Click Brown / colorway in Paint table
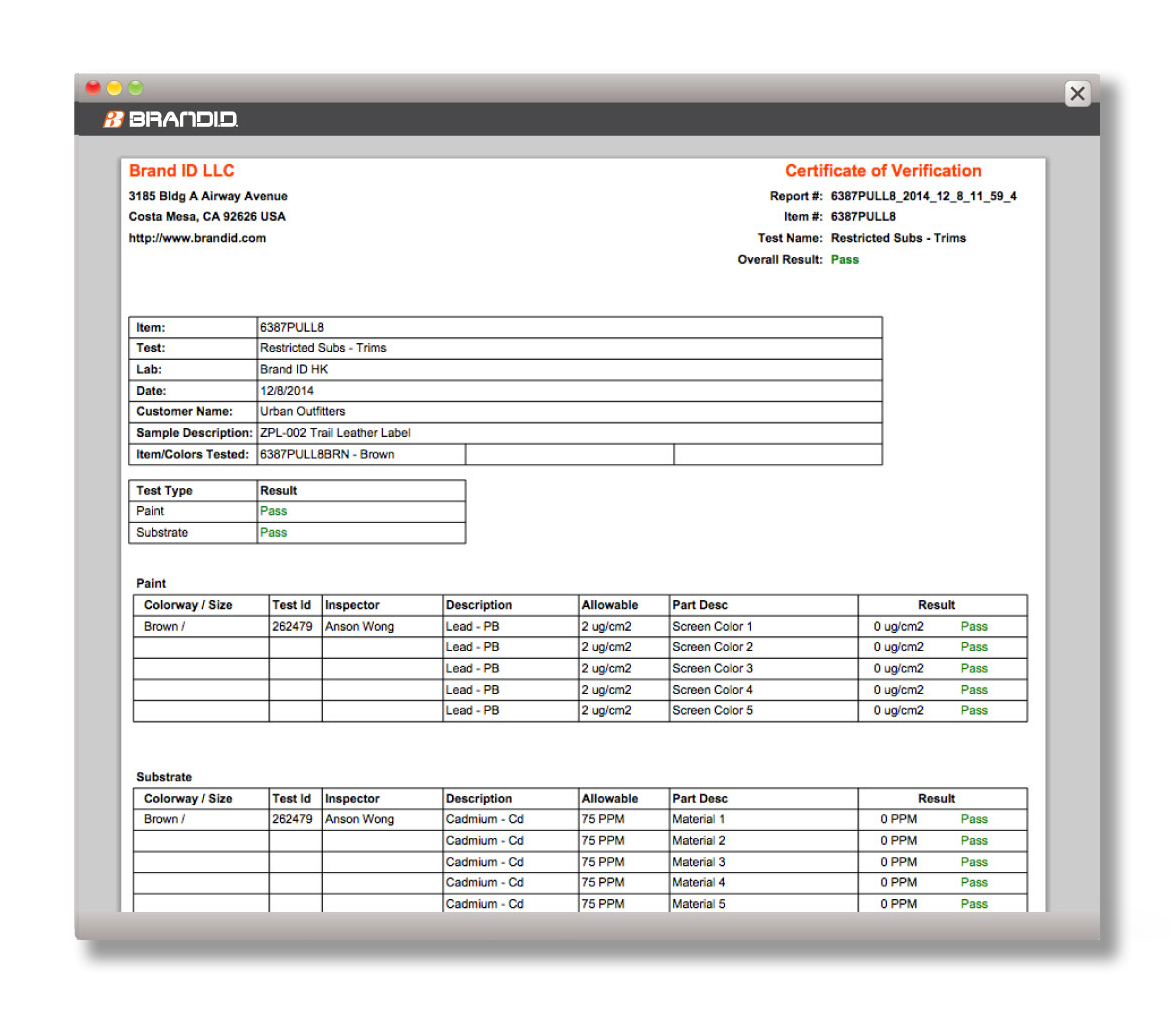 (x=164, y=627)
